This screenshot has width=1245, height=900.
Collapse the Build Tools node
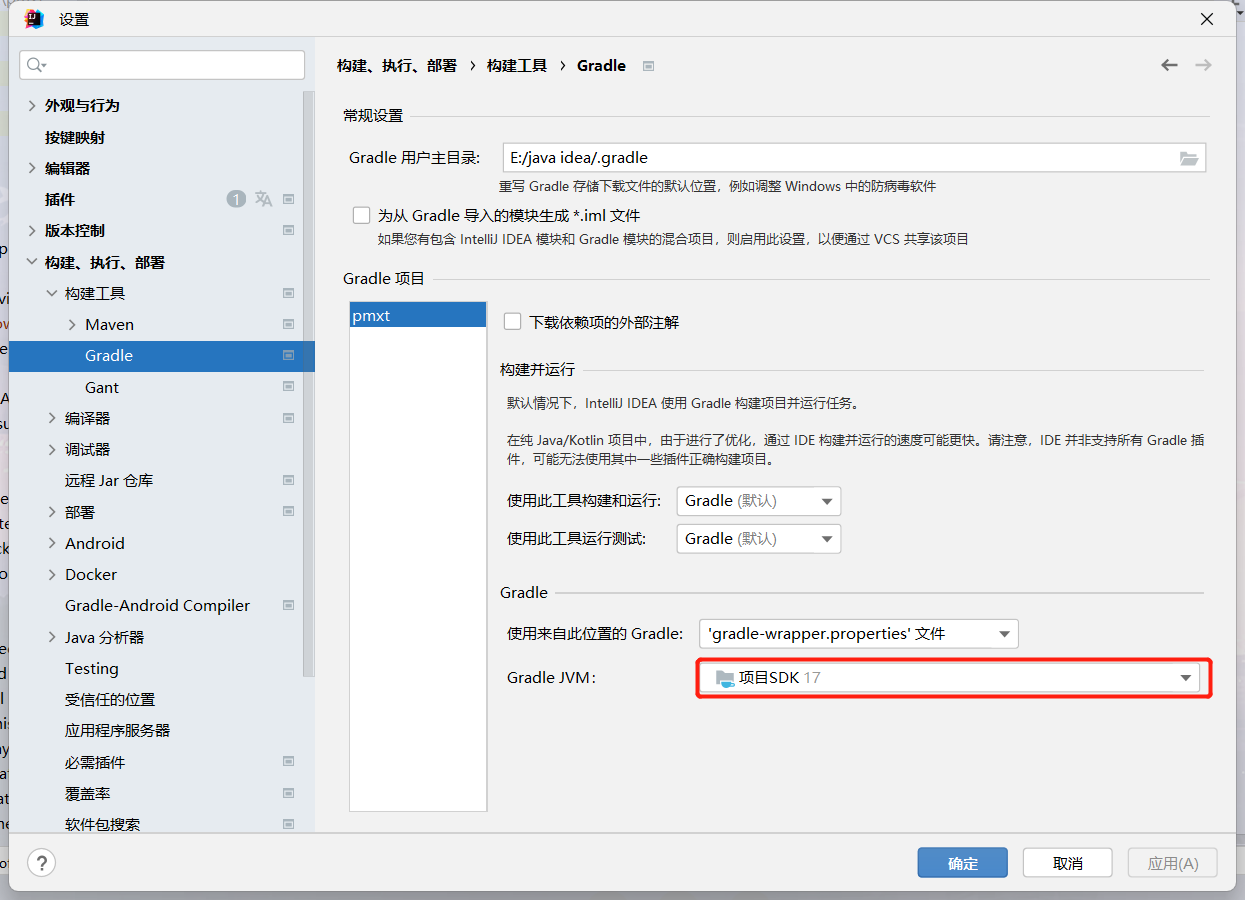point(52,293)
